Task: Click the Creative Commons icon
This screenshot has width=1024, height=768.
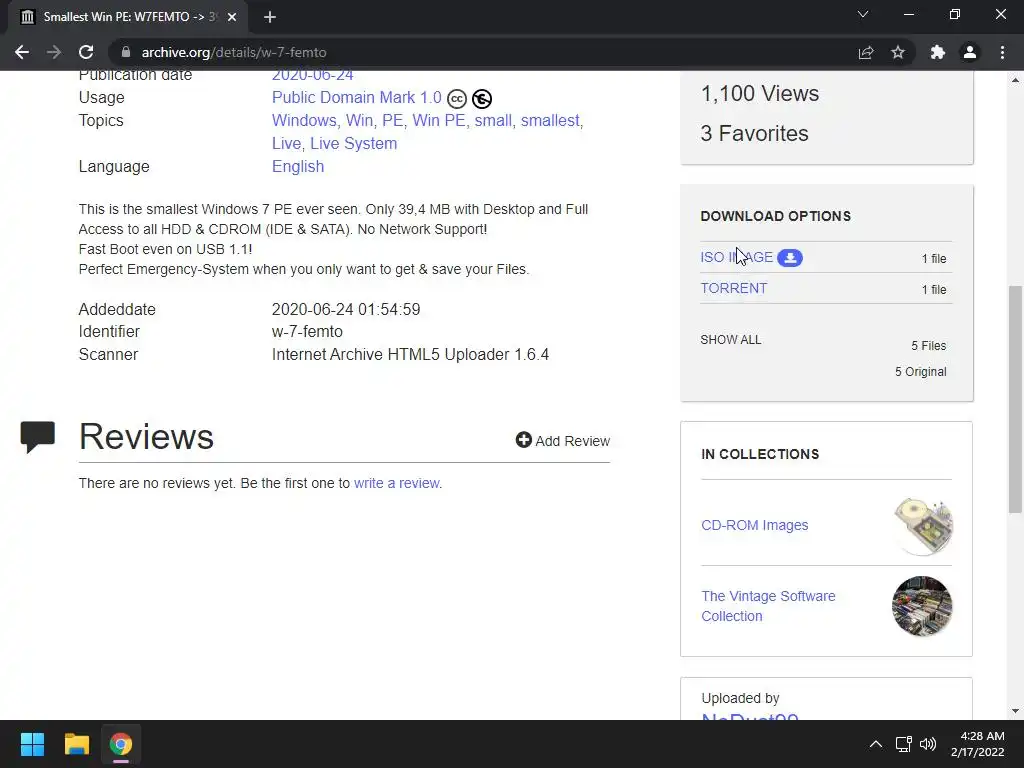Action: click(457, 99)
